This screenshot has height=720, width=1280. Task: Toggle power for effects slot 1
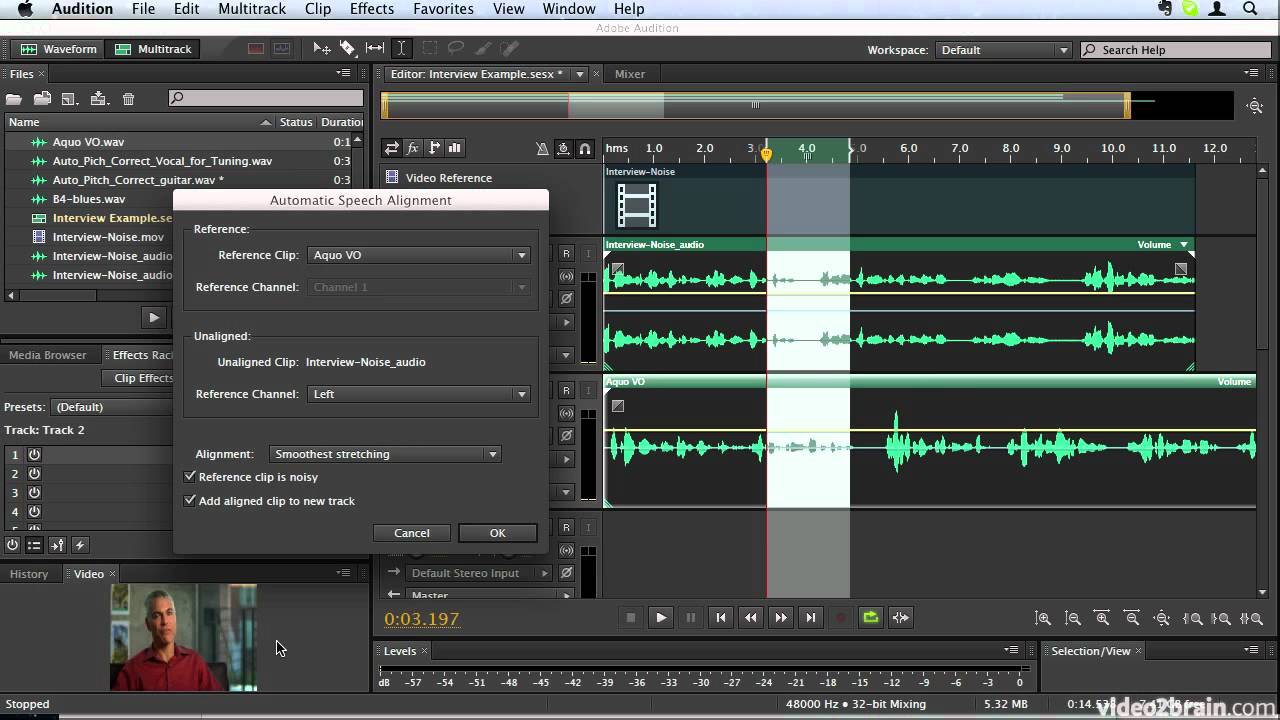pos(34,454)
